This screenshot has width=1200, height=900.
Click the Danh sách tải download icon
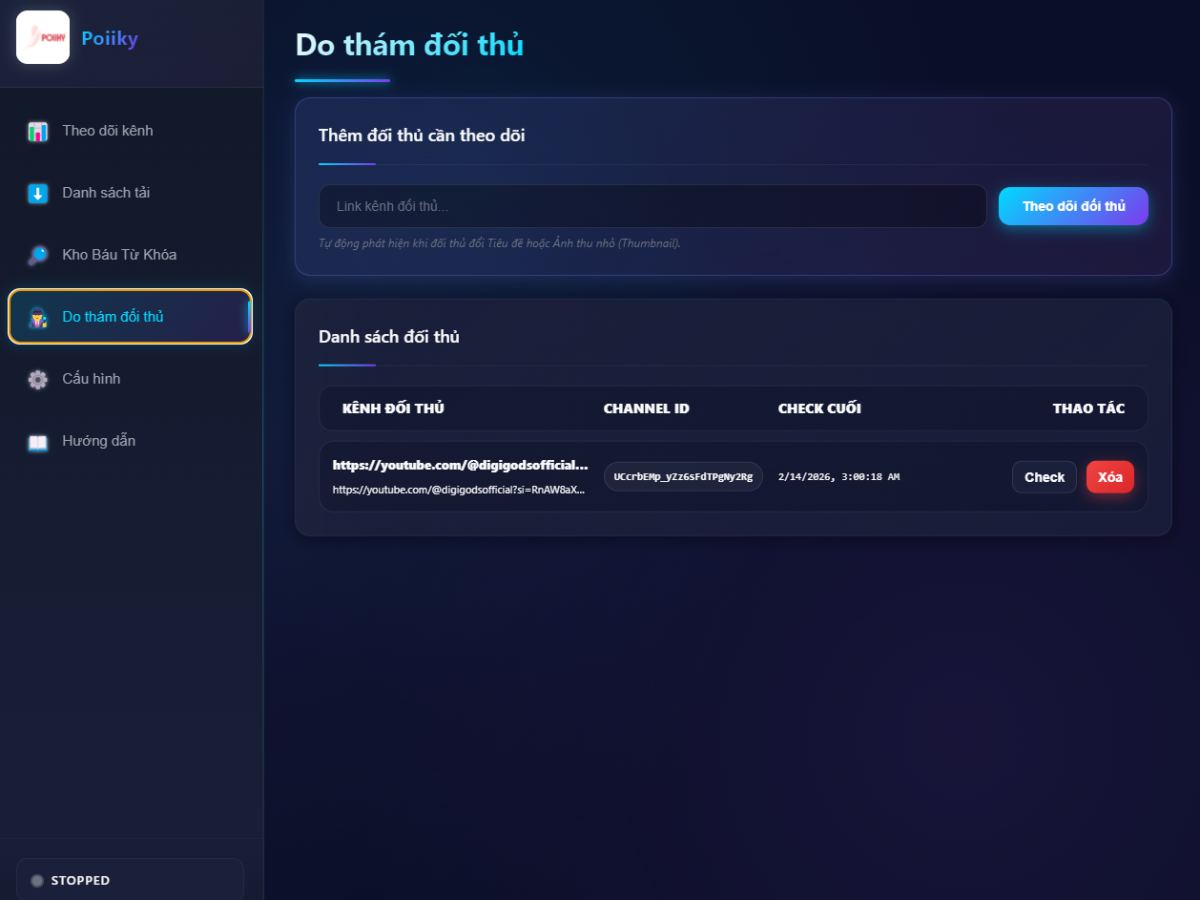coord(37,192)
